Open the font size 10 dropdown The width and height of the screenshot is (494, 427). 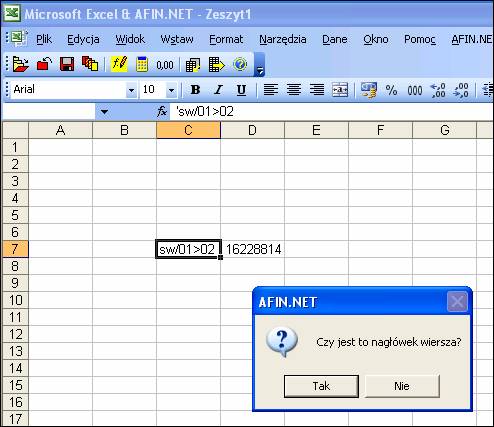[x=171, y=90]
